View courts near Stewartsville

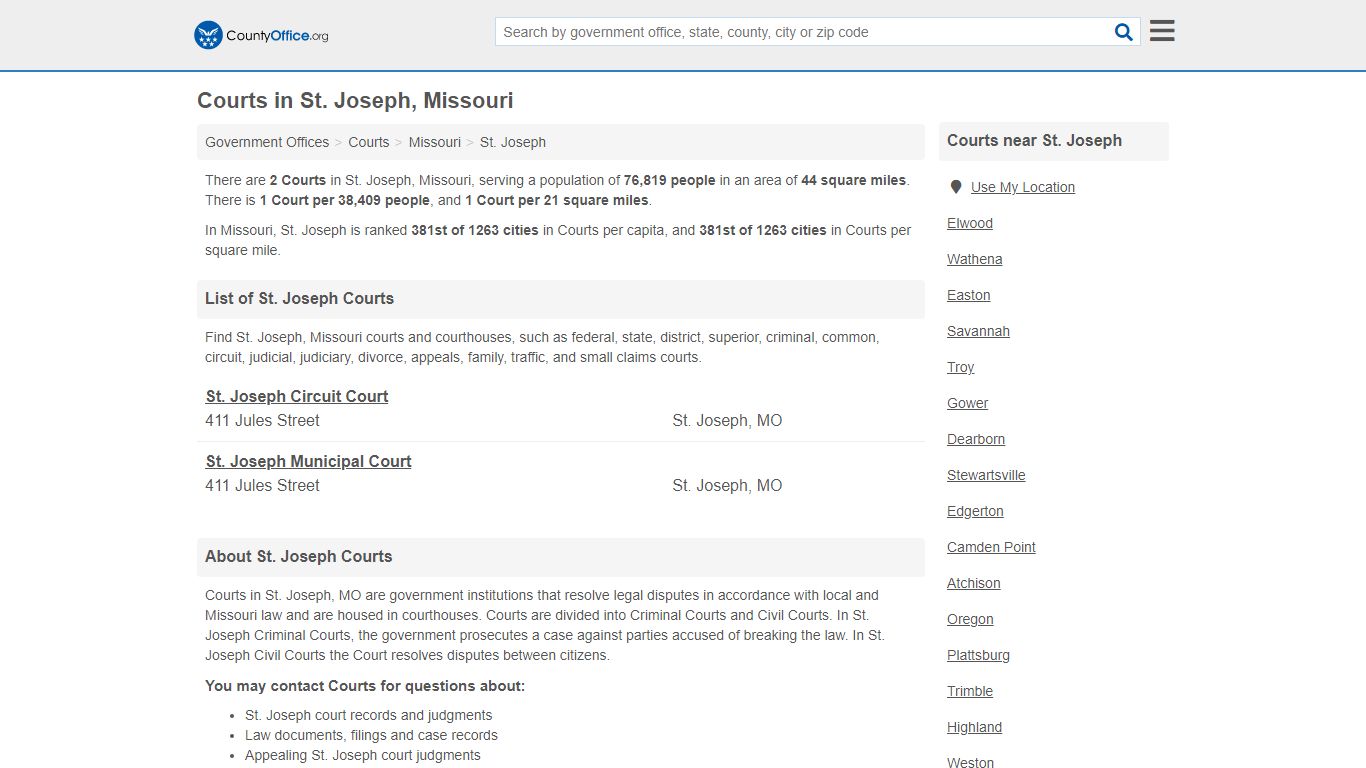987,475
